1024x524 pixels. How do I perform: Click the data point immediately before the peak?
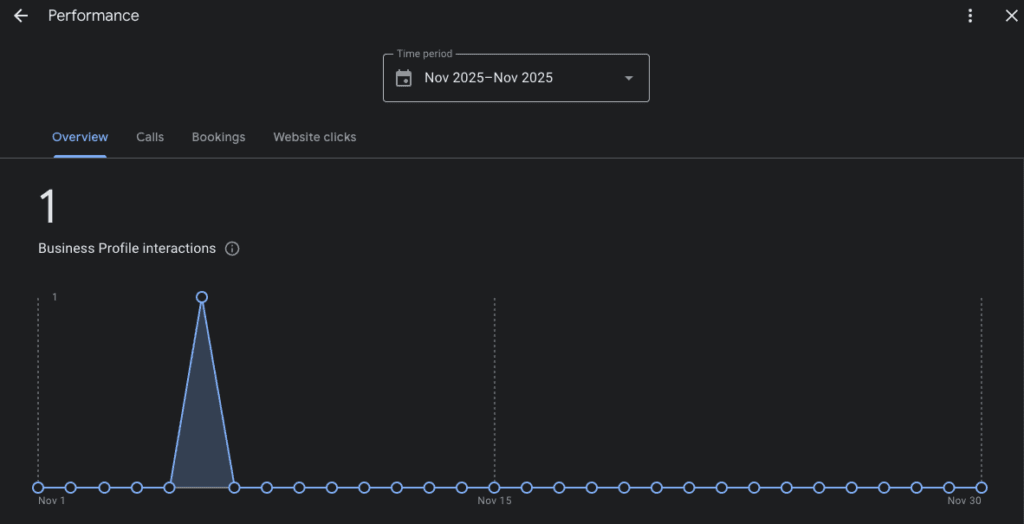tap(169, 488)
